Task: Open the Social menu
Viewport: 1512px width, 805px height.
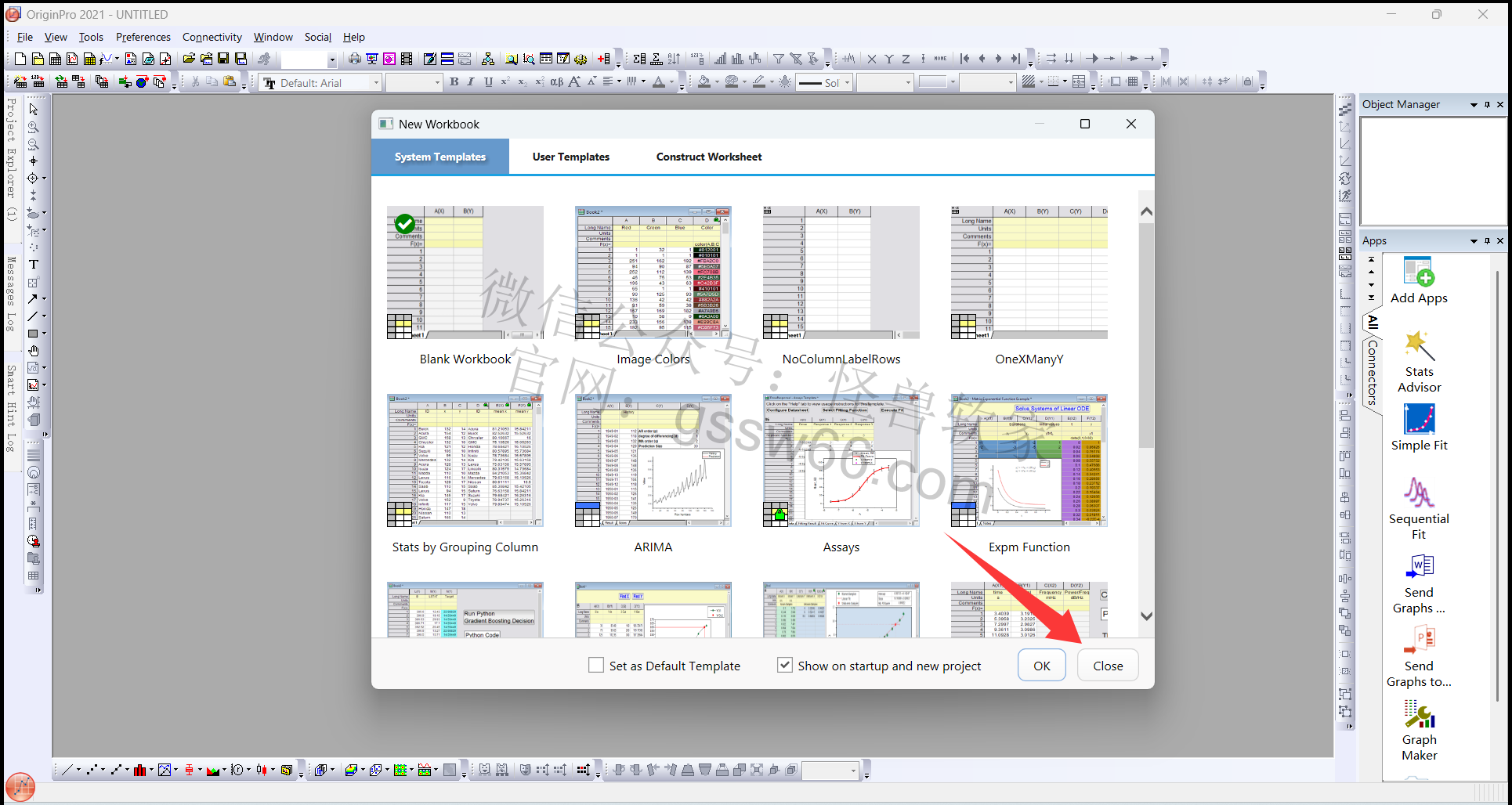Action: 317,37
